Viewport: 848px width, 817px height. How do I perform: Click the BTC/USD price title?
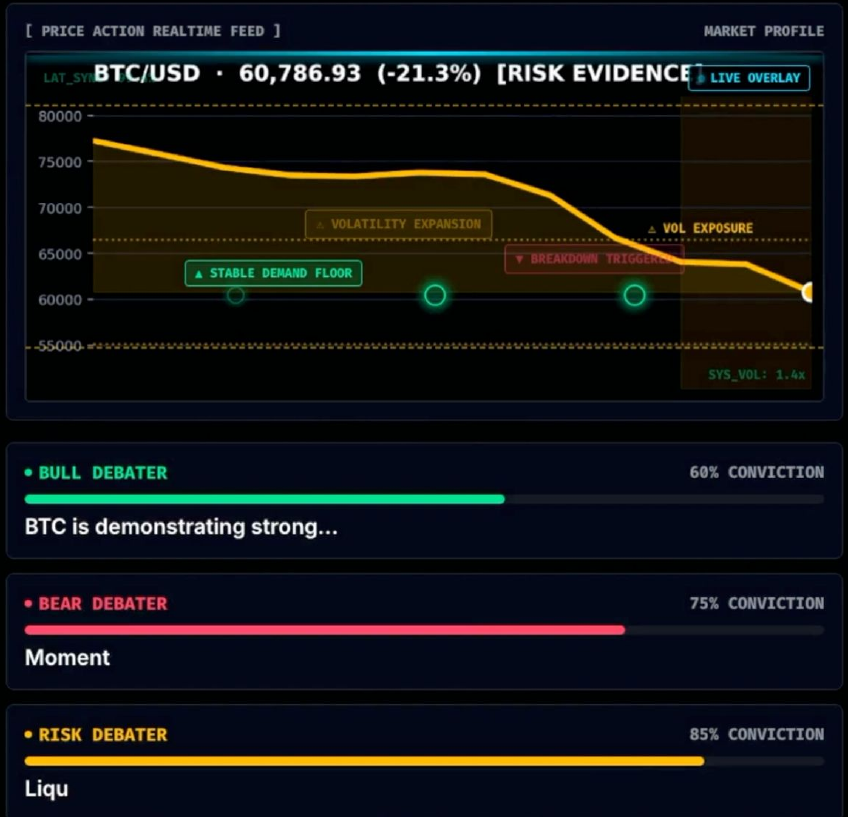pos(399,73)
